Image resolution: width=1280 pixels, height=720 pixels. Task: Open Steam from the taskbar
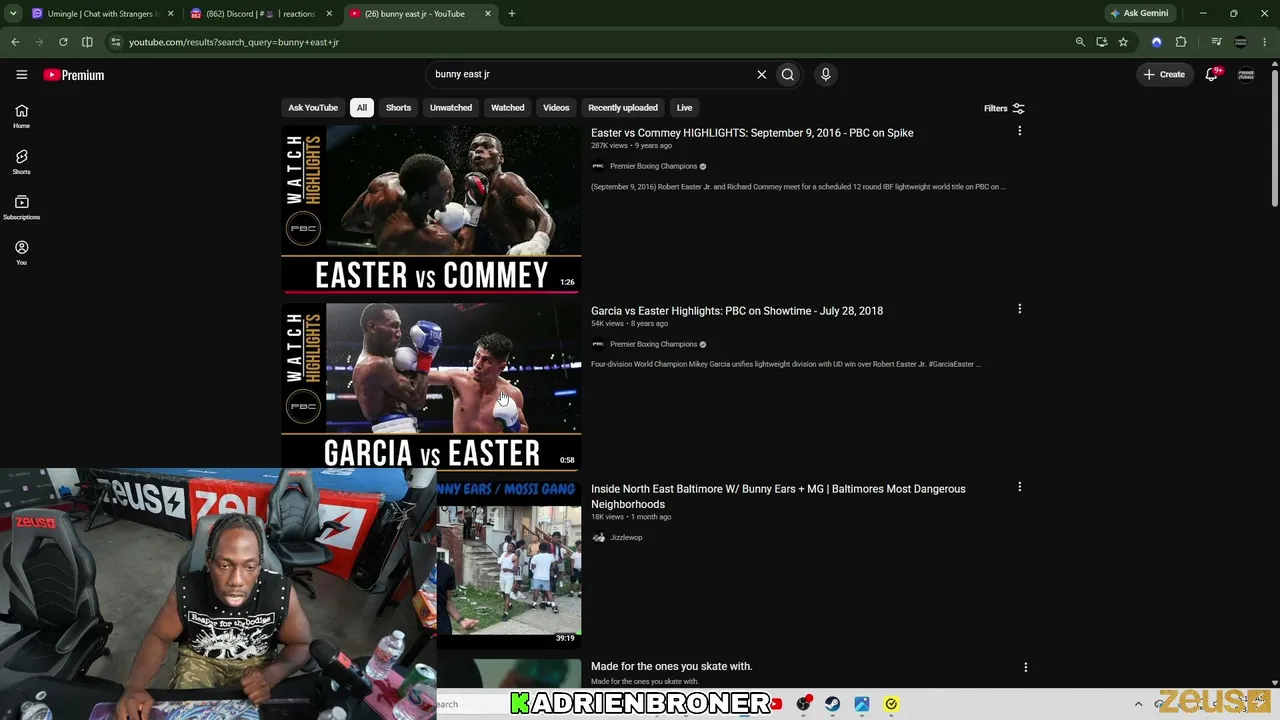[832, 704]
